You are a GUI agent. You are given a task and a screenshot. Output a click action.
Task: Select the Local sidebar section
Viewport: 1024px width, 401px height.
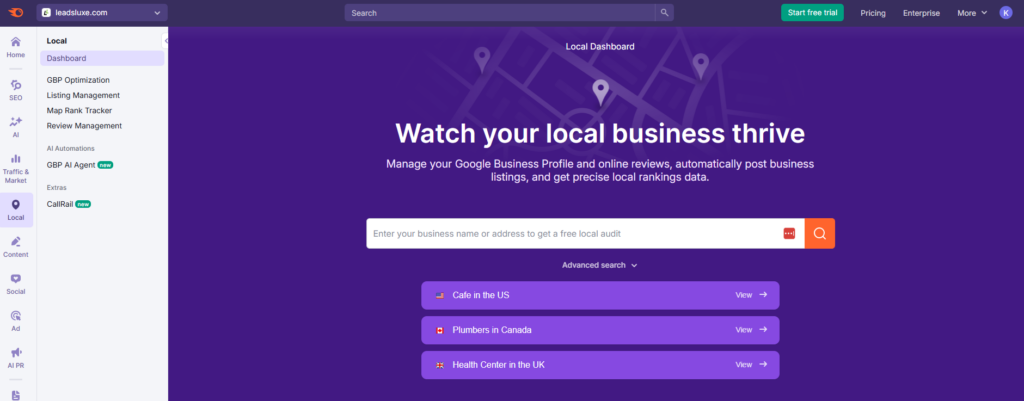pyautogui.click(x=16, y=210)
